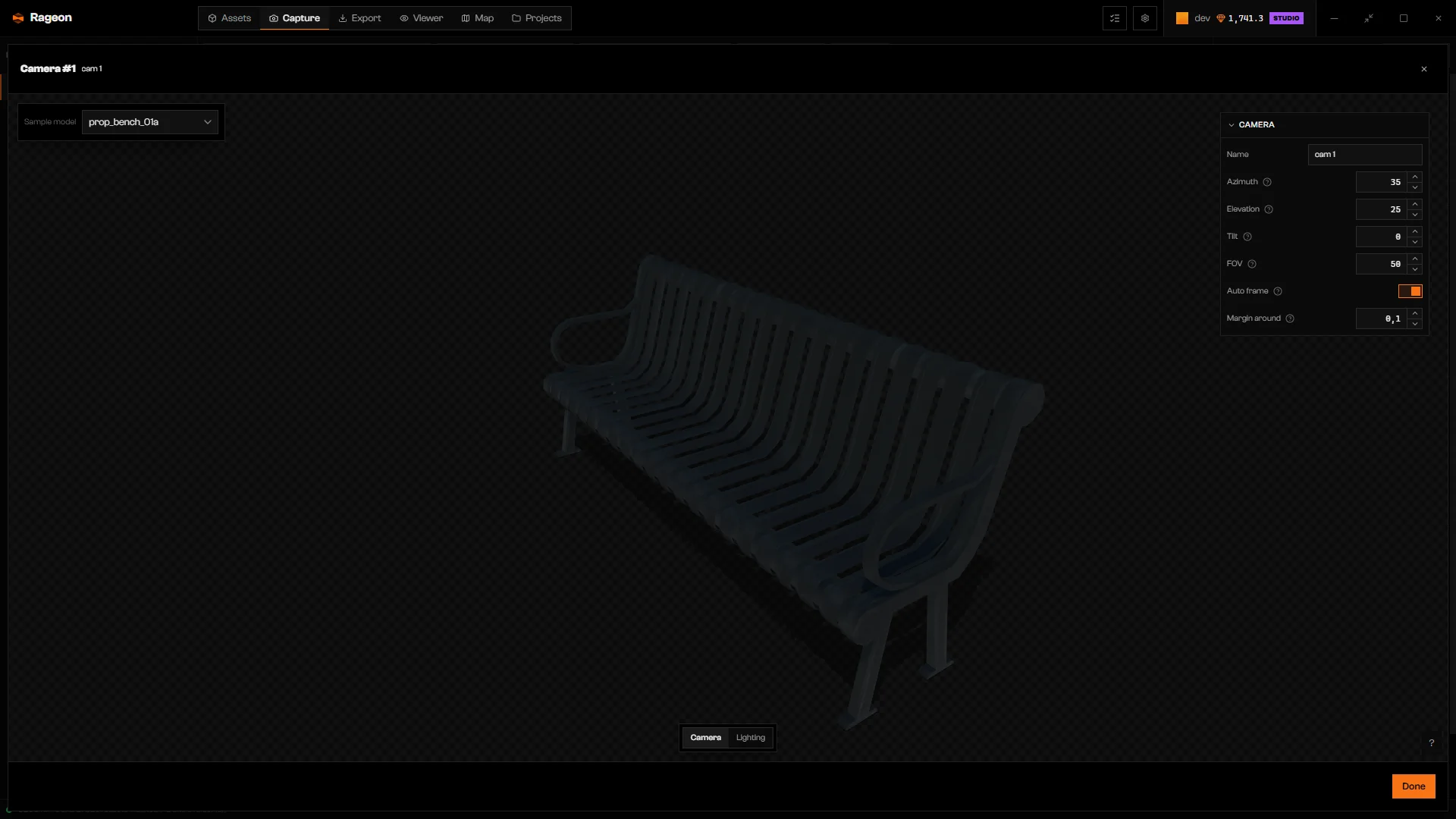Restore the window size icon

point(1368,18)
